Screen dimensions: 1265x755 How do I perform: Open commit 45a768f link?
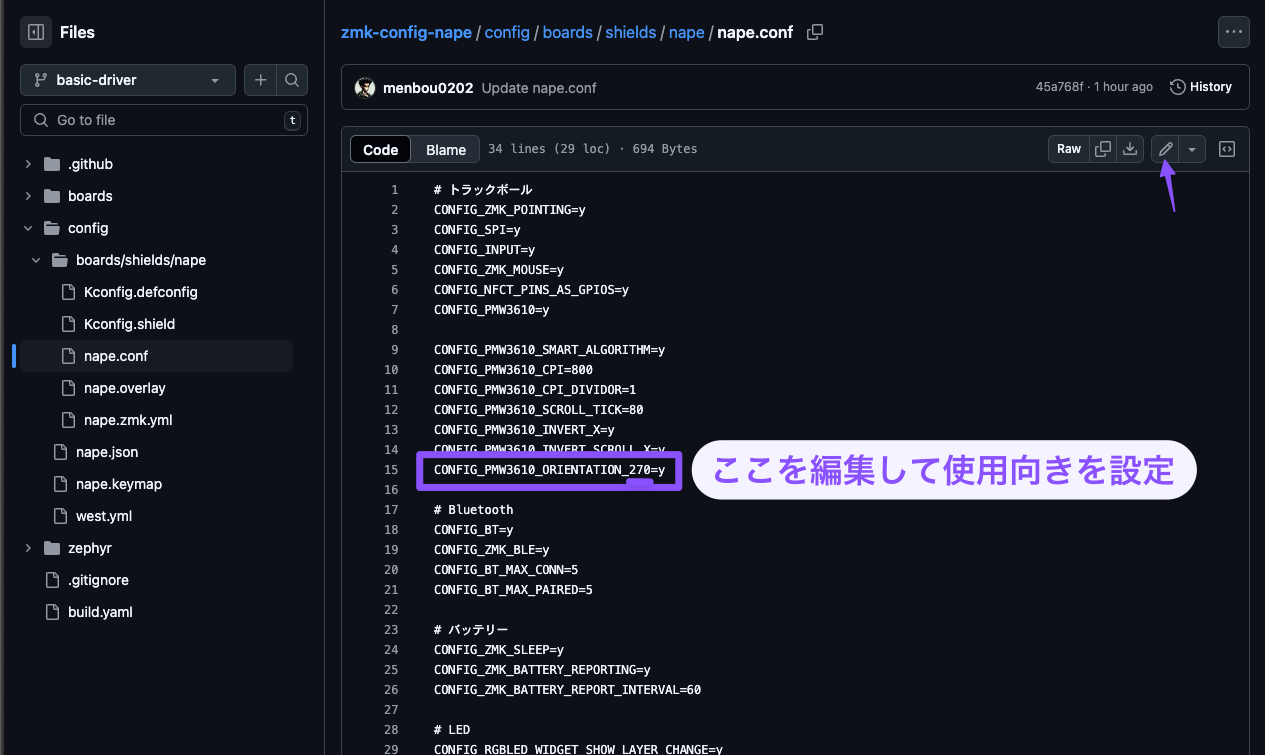point(1059,87)
